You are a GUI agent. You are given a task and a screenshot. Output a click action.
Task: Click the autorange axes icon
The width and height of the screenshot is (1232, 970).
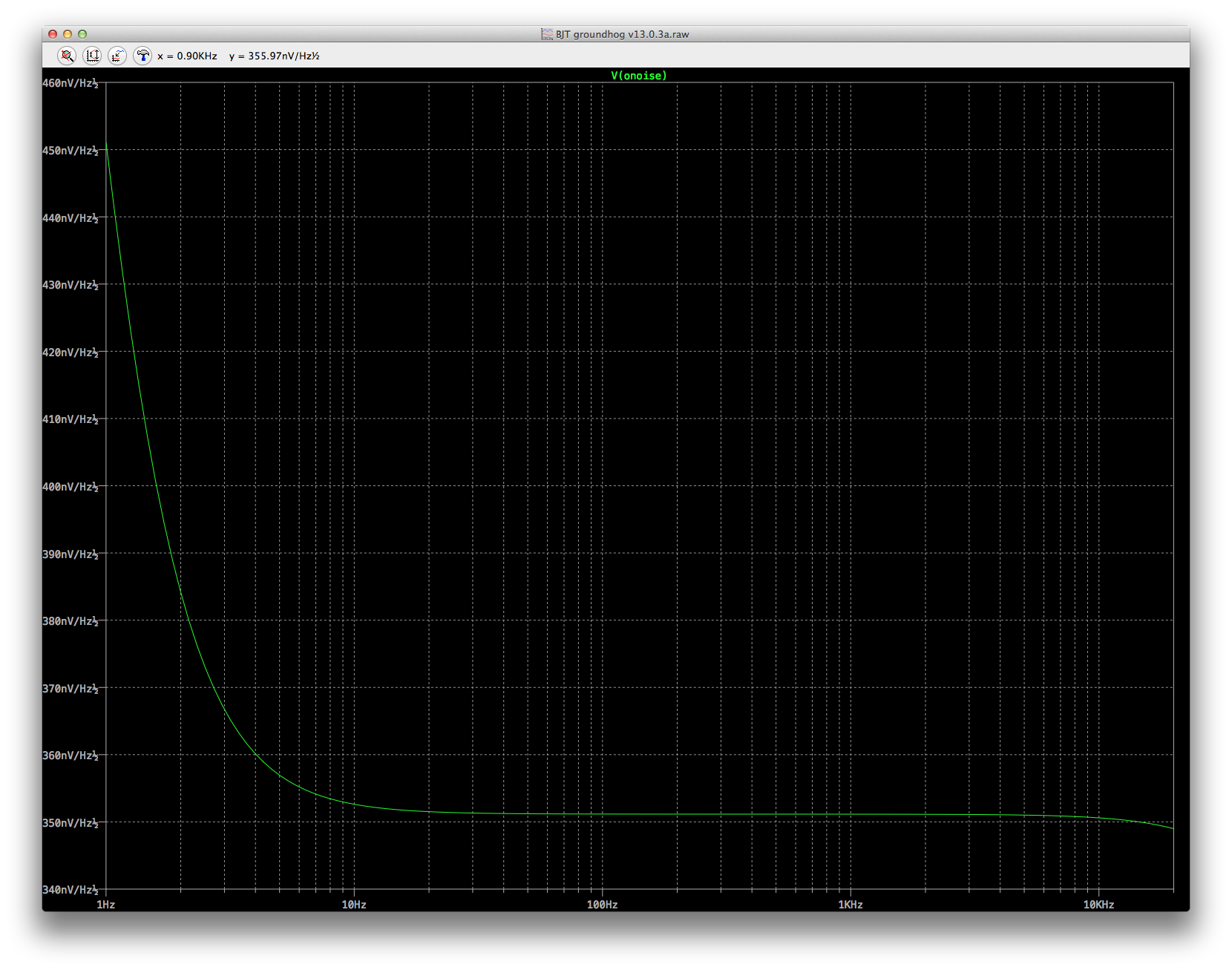(x=92, y=56)
